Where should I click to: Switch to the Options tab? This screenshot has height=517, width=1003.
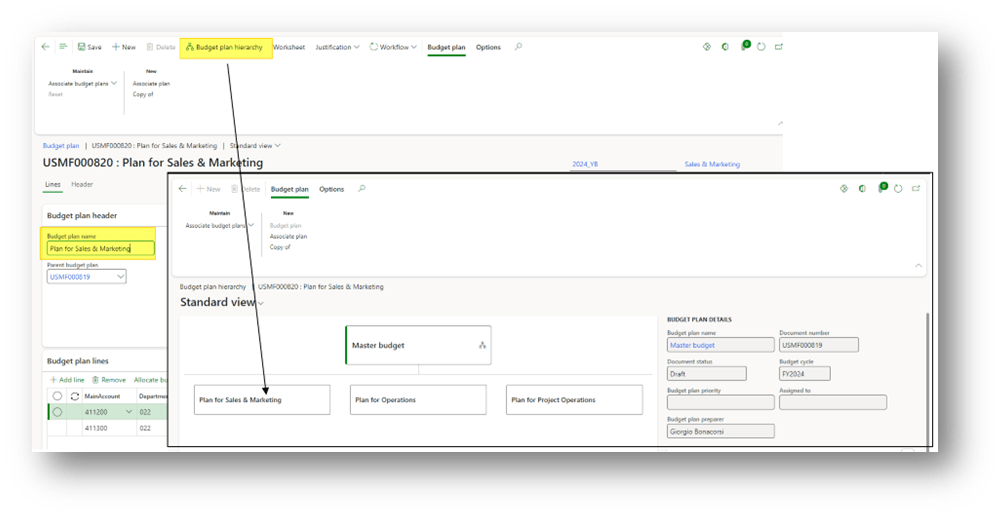[x=488, y=47]
